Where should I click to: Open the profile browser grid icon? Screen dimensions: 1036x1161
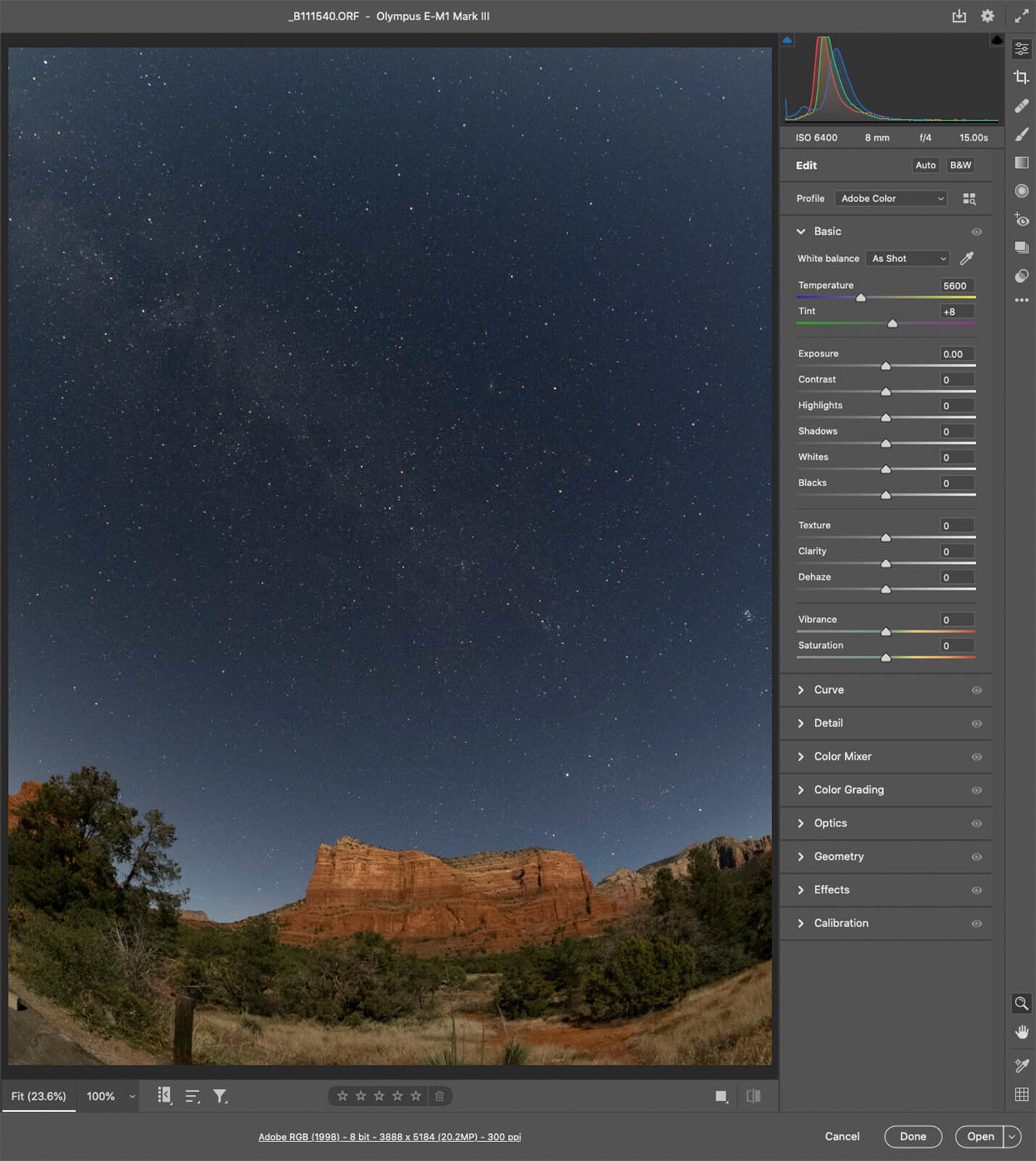pos(969,199)
